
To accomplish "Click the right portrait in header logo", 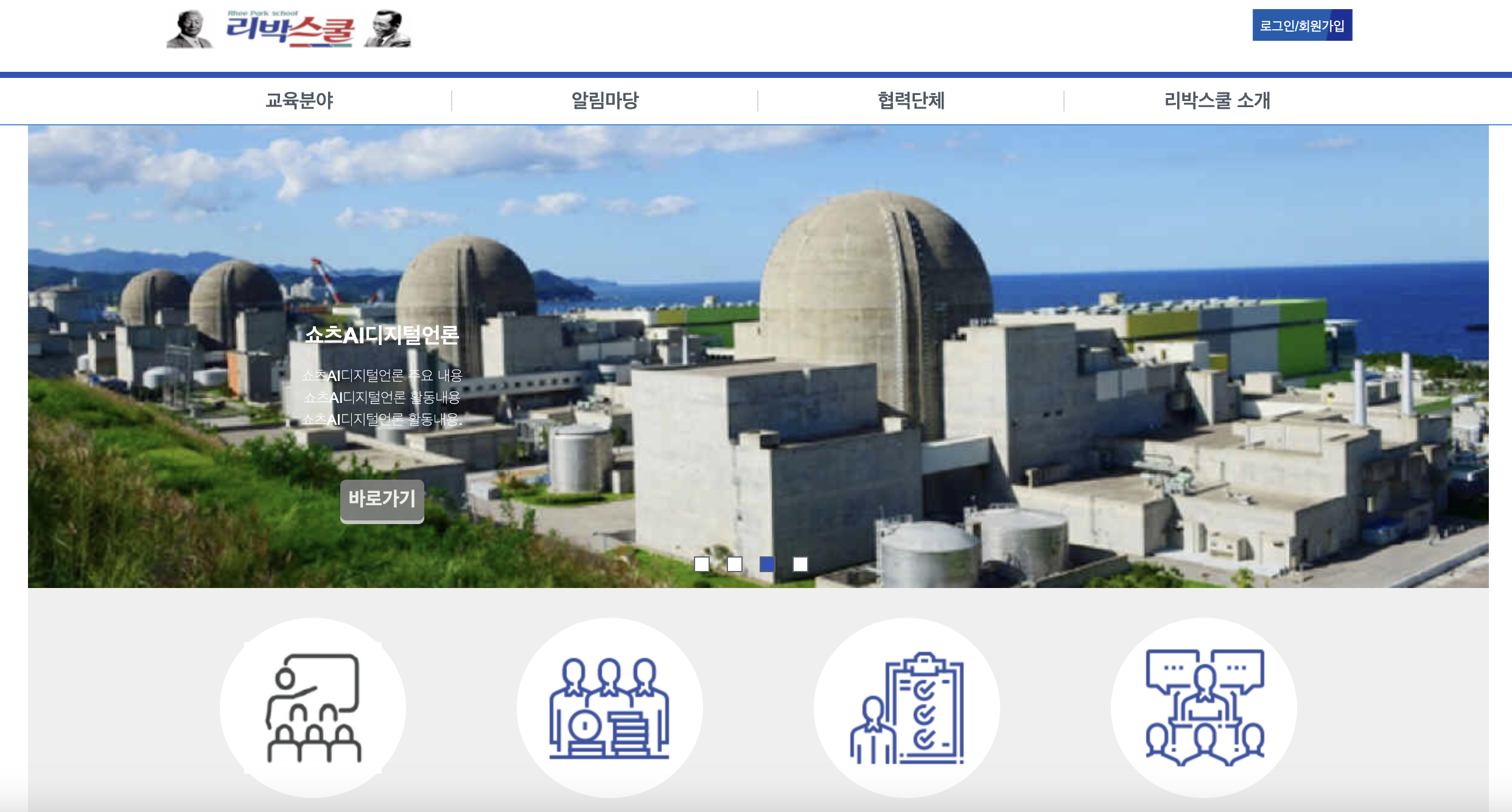I will 388,29.
